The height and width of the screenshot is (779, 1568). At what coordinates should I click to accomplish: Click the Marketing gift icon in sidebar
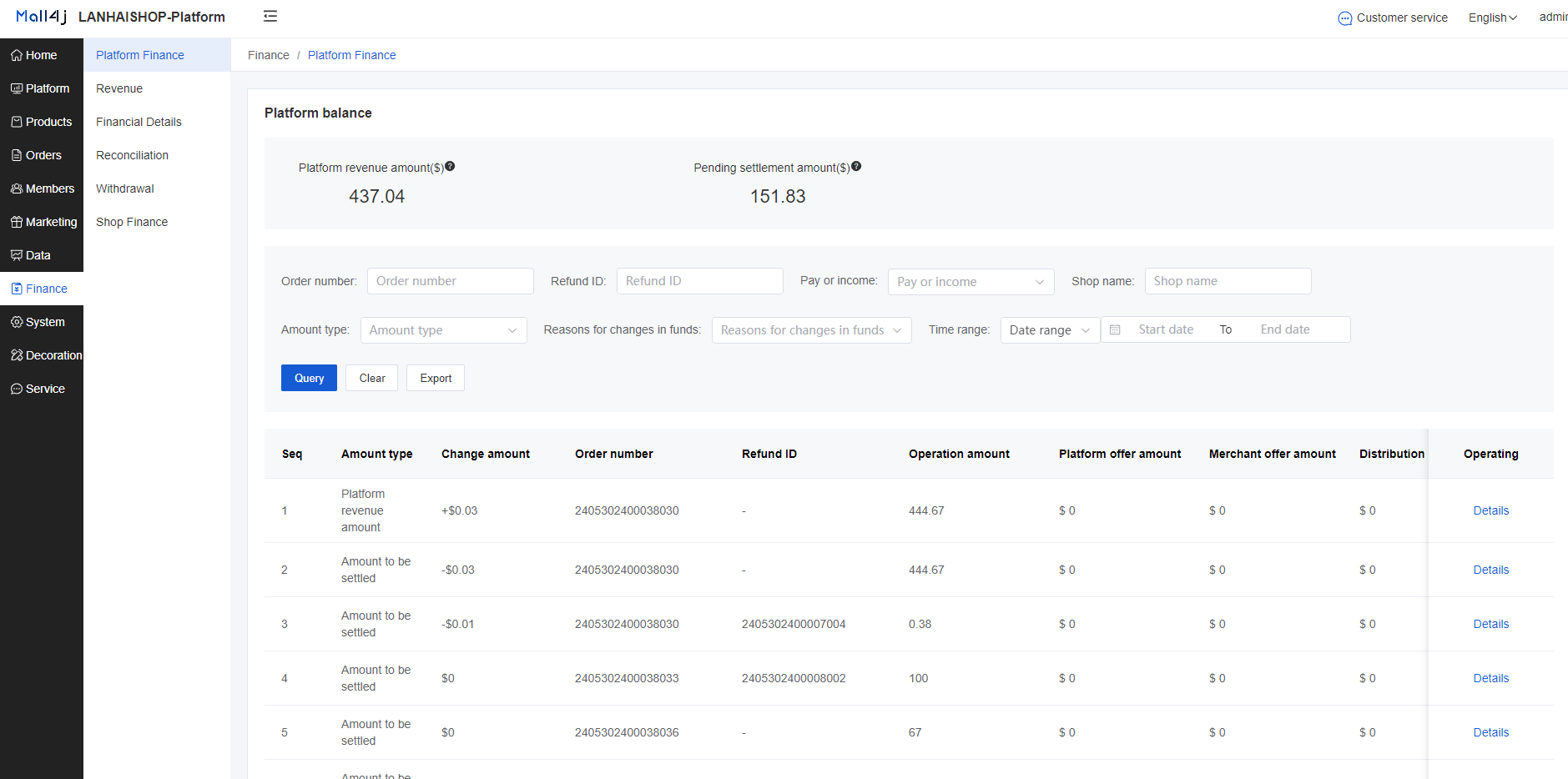[17, 222]
